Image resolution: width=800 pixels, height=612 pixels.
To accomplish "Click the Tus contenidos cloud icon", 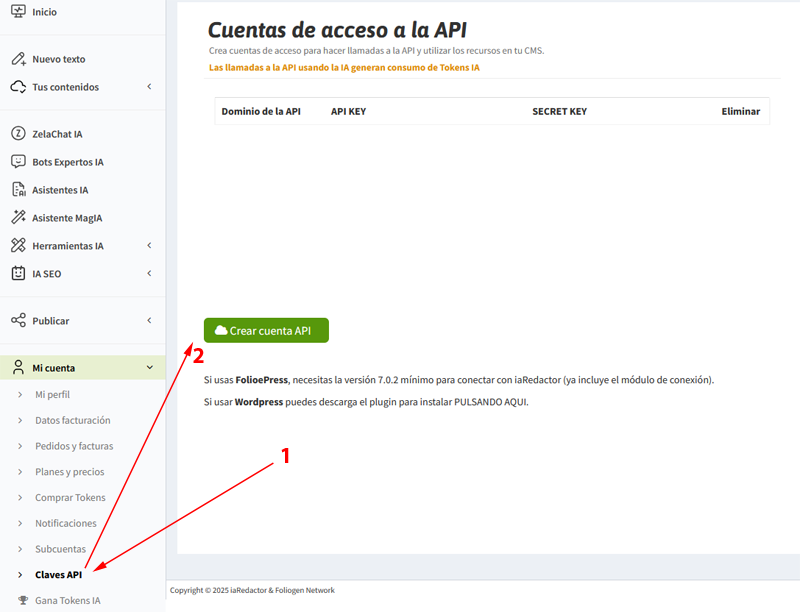I will 18,87.
